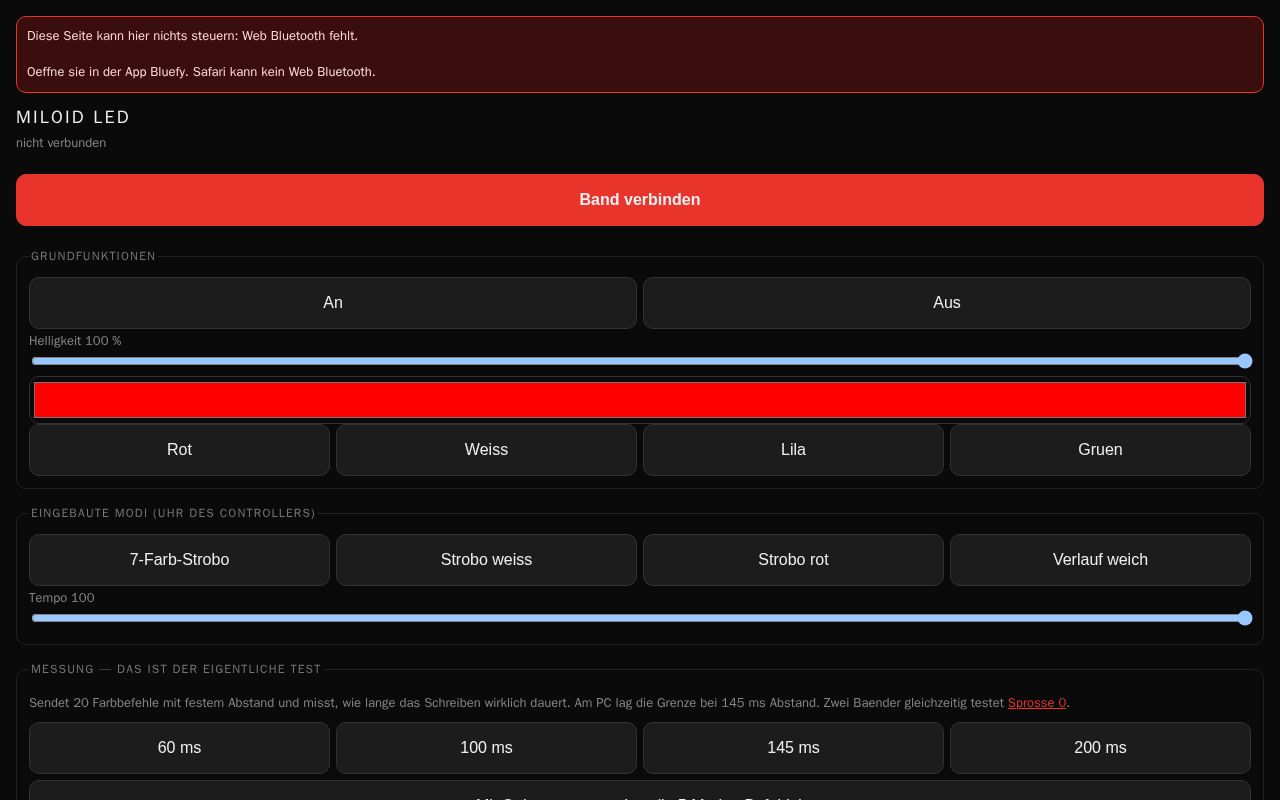This screenshot has width=1280, height=800.
Task: Start the Strobo weiss mode
Action: point(486,560)
